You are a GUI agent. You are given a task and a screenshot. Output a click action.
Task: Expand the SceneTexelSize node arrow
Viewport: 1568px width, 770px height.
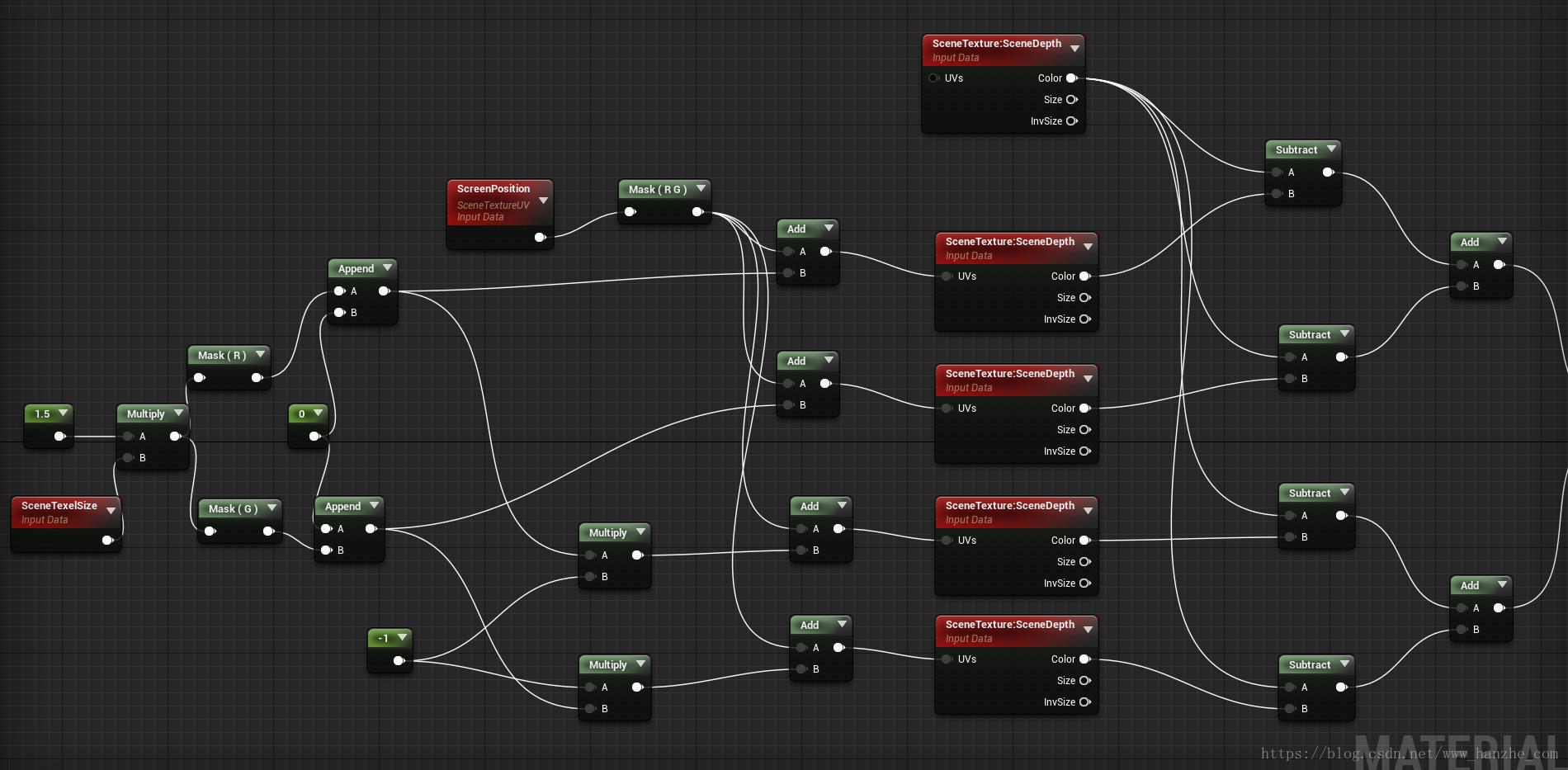coord(111,511)
